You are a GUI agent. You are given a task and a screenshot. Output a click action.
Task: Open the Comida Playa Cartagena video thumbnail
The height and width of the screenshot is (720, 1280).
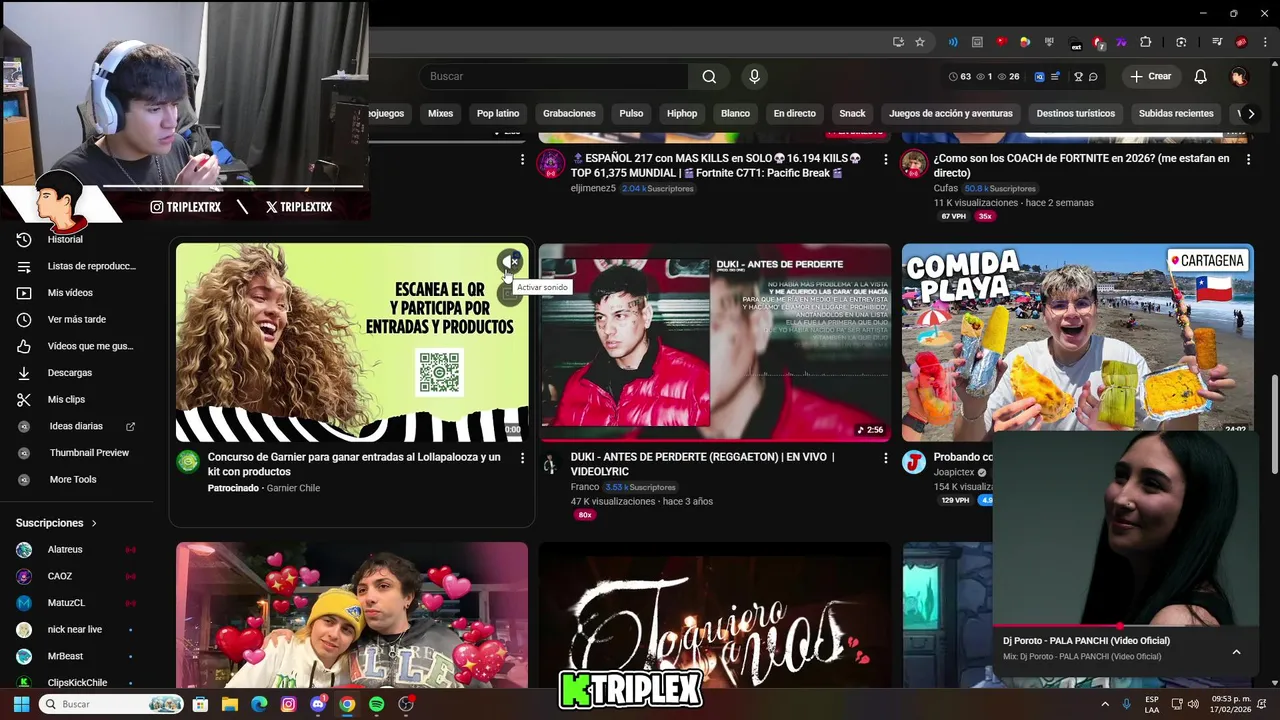pyautogui.click(x=1078, y=337)
